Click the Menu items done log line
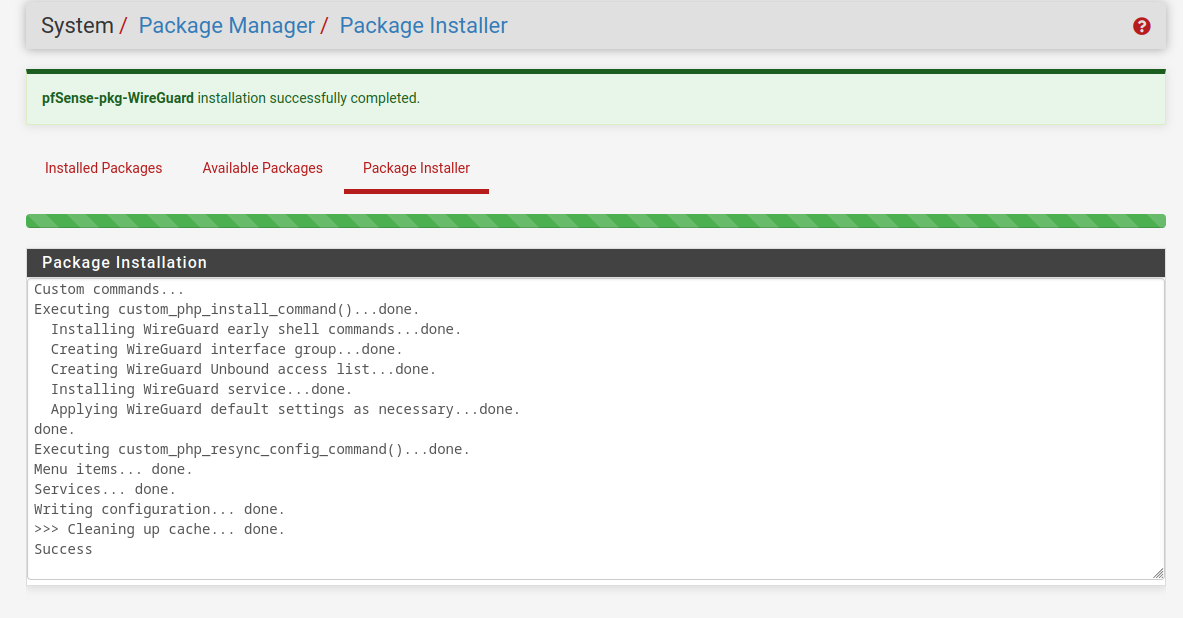The width and height of the screenshot is (1183, 618). 113,469
